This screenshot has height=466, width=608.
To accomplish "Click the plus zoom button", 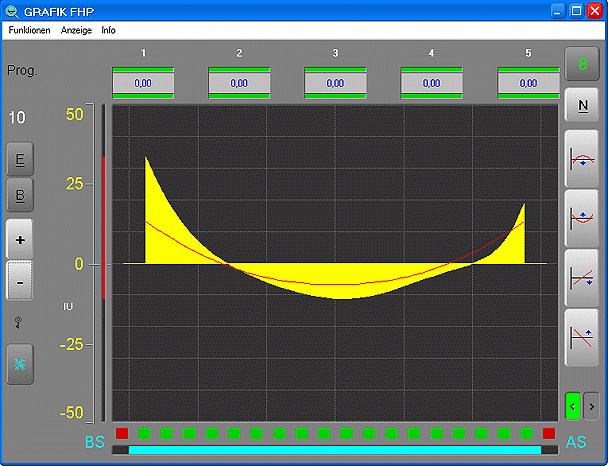I will pos(20,240).
